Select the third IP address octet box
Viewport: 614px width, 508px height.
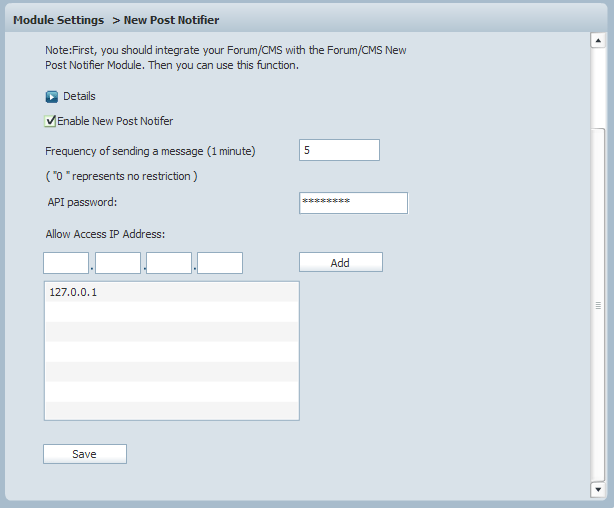click(169, 263)
